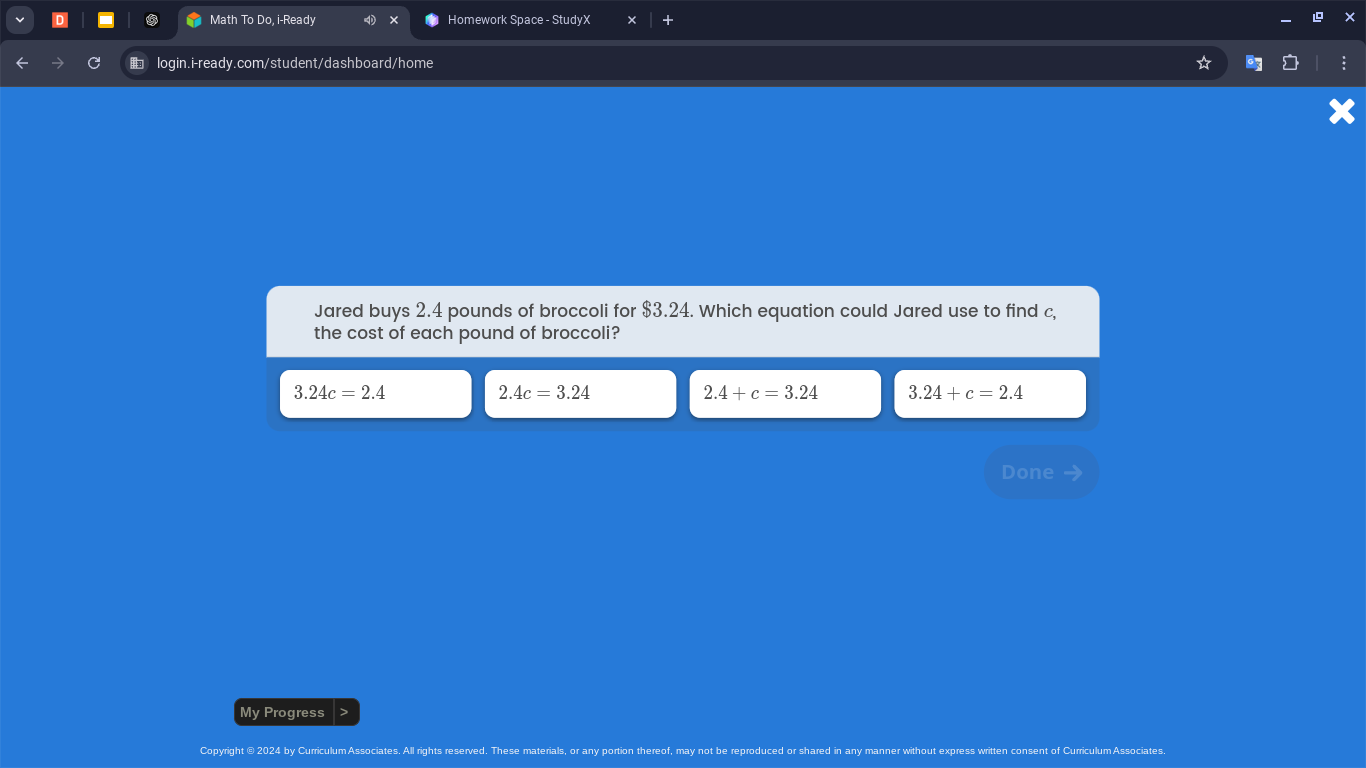Select answer 3.24c = 2.4
Viewport: 1366px width, 768px height.
(x=375, y=393)
